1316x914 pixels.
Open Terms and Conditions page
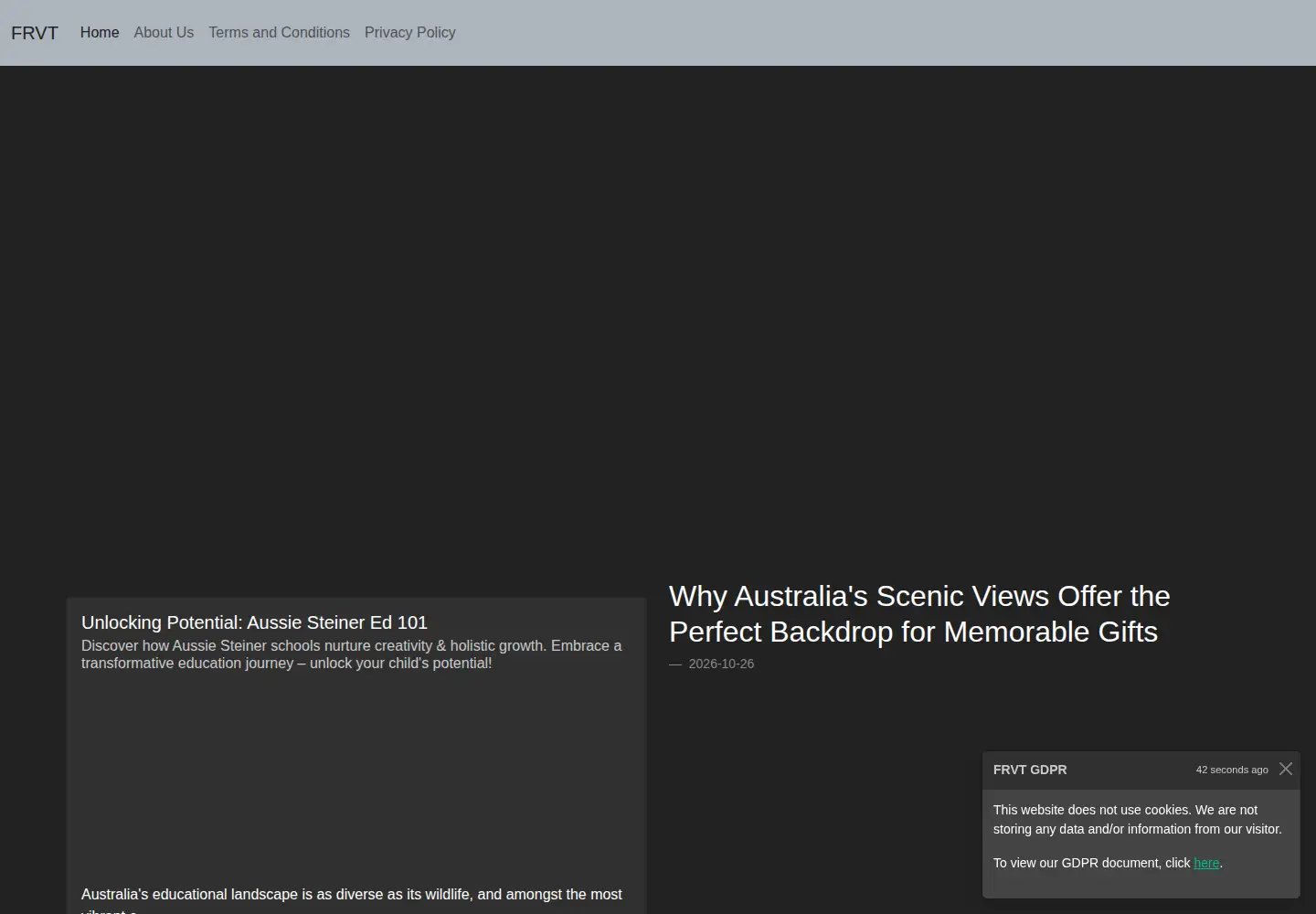[x=279, y=33]
